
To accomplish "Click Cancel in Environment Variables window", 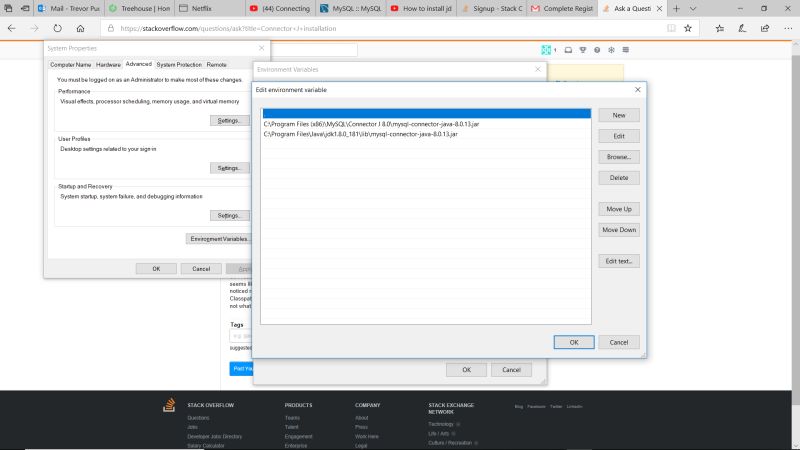I will pos(511,370).
